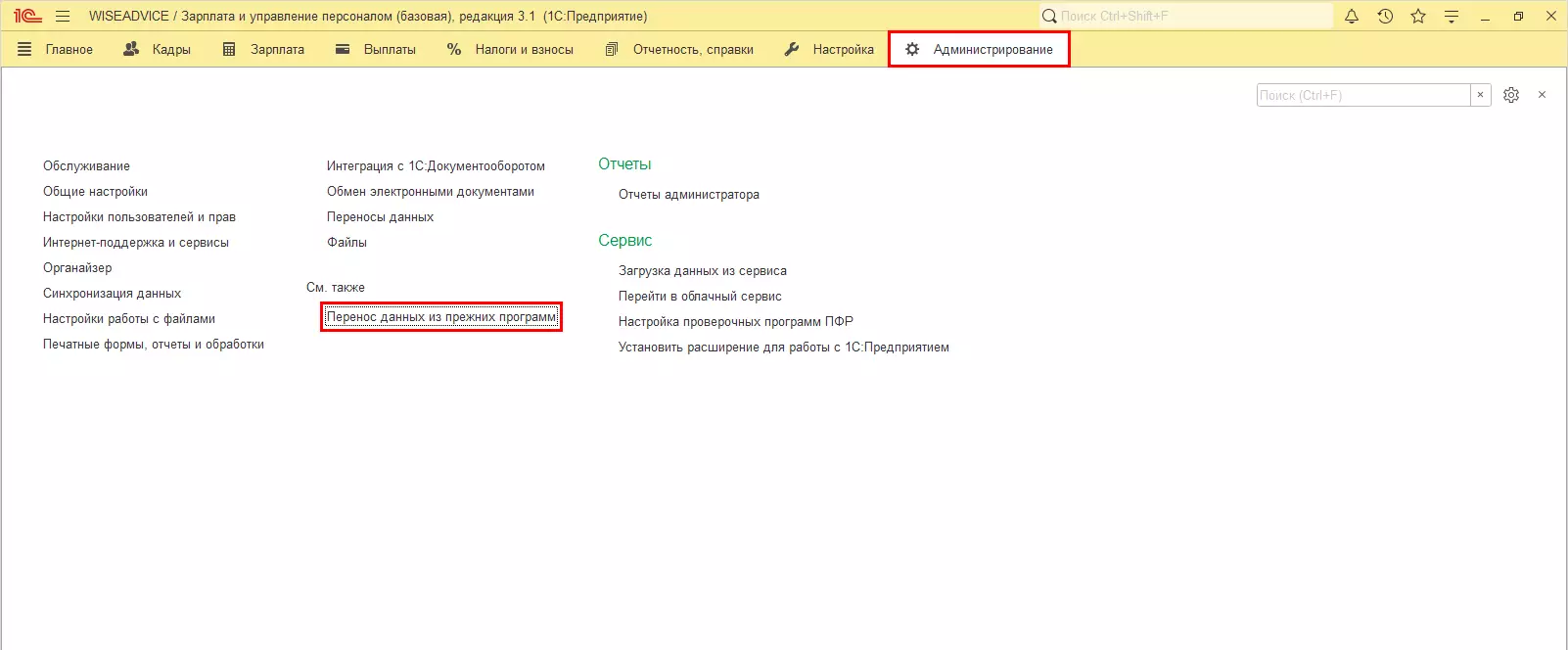The height and width of the screenshot is (650, 1568).
Task: Open Переносы данных link
Action: coord(380,217)
